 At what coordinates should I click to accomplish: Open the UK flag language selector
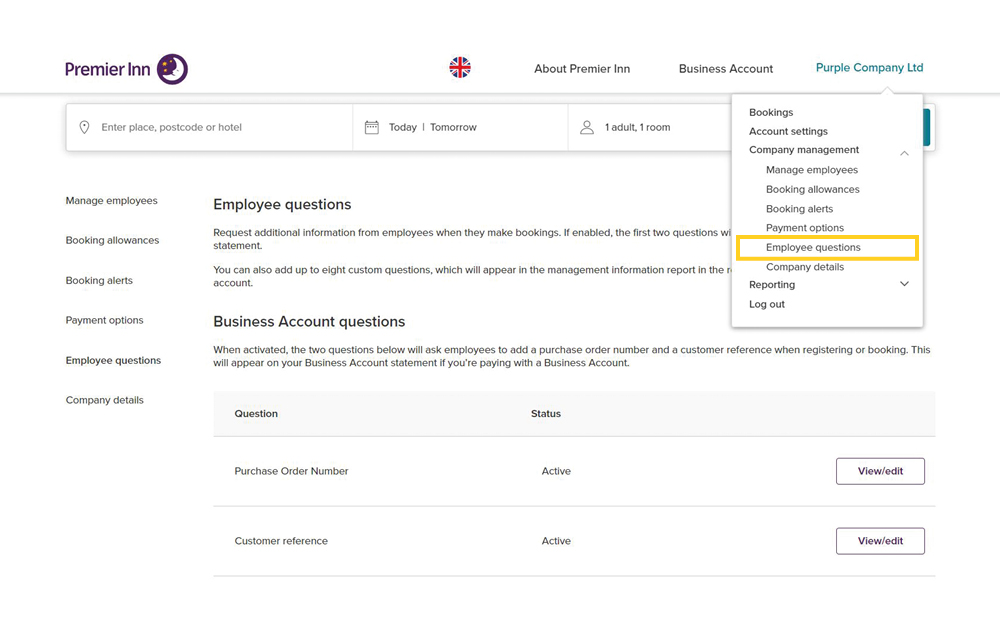click(x=460, y=68)
